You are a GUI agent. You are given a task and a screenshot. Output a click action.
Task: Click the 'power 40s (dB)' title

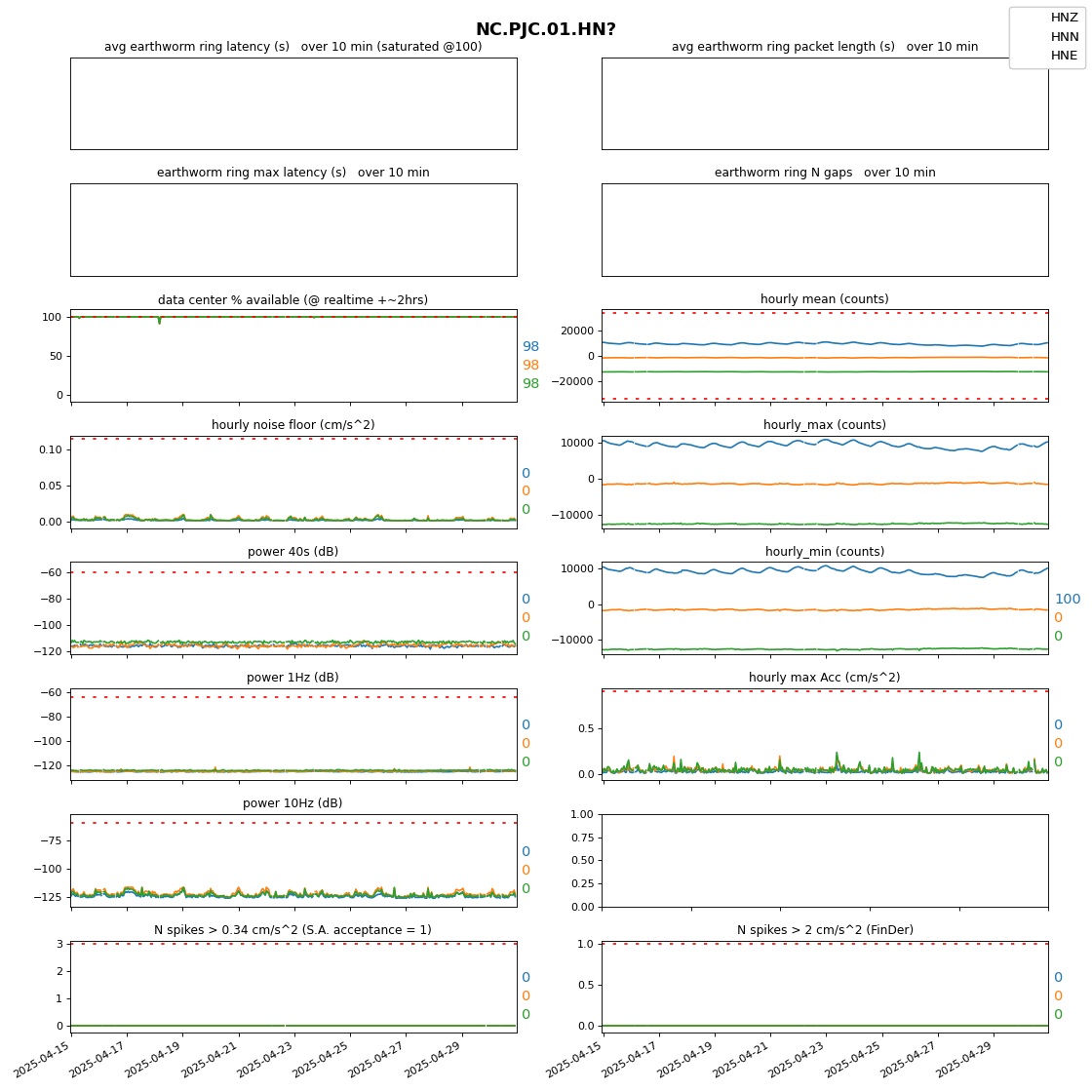click(x=293, y=552)
